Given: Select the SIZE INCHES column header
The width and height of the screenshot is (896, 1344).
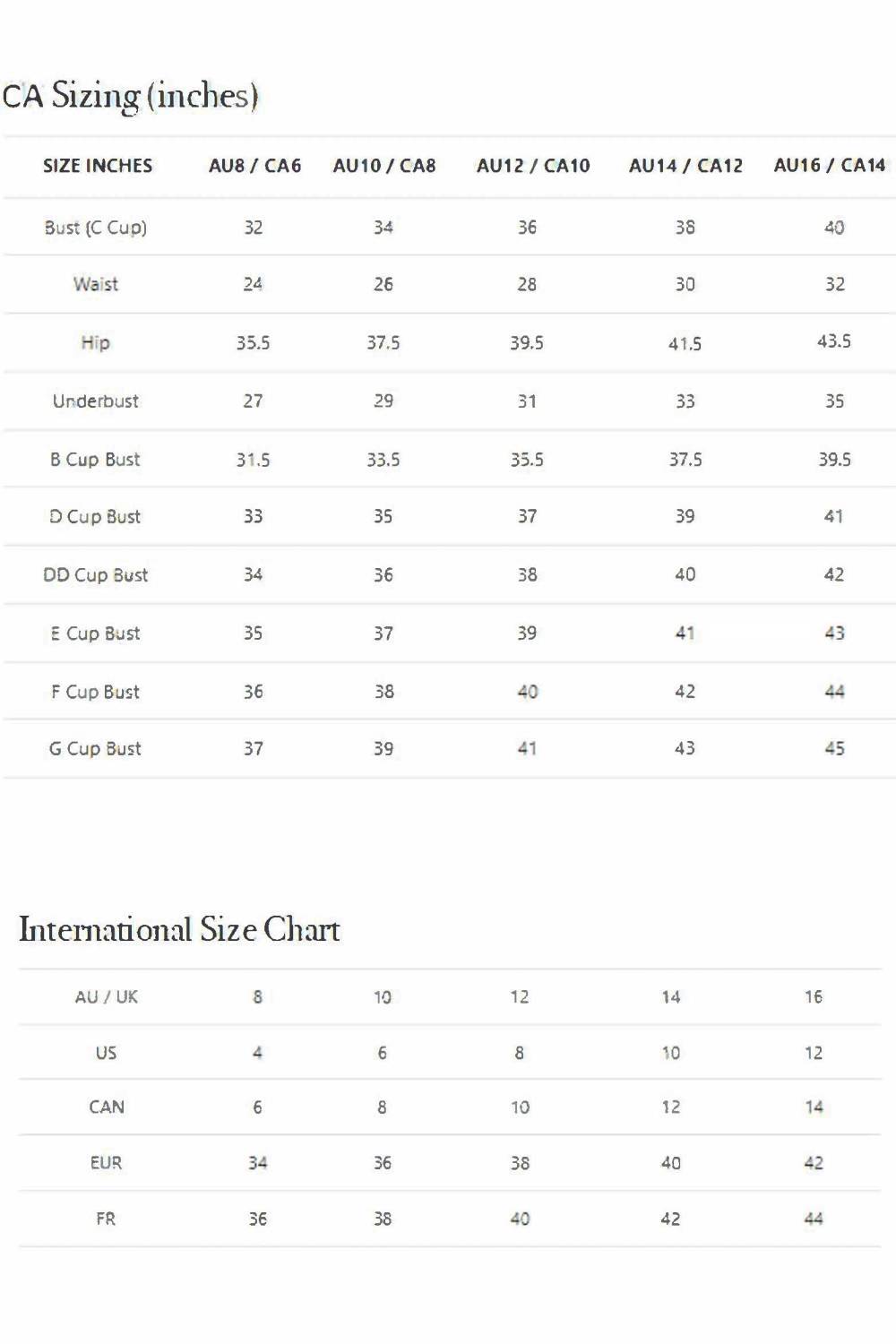Looking at the screenshot, I should (x=98, y=166).
